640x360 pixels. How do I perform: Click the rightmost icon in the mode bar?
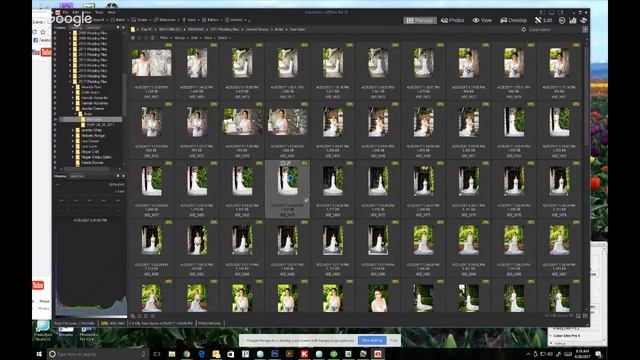point(584,20)
